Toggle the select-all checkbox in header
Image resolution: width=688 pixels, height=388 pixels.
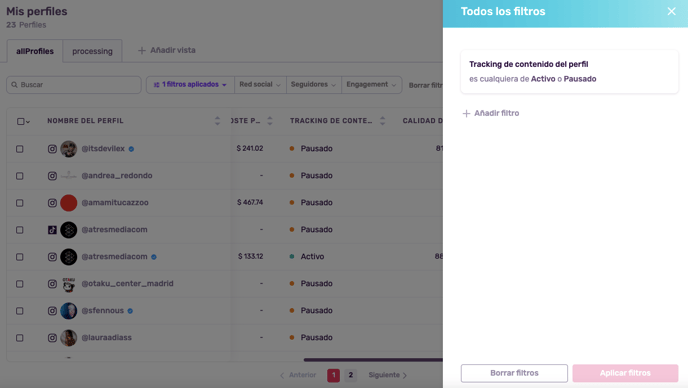click(x=20, y=121)
